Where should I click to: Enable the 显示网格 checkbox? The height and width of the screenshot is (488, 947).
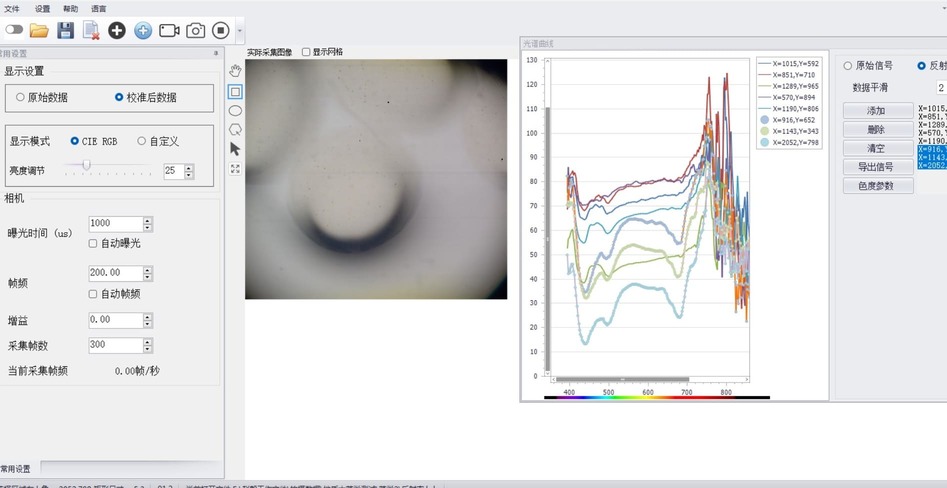[x=306, y=52]
